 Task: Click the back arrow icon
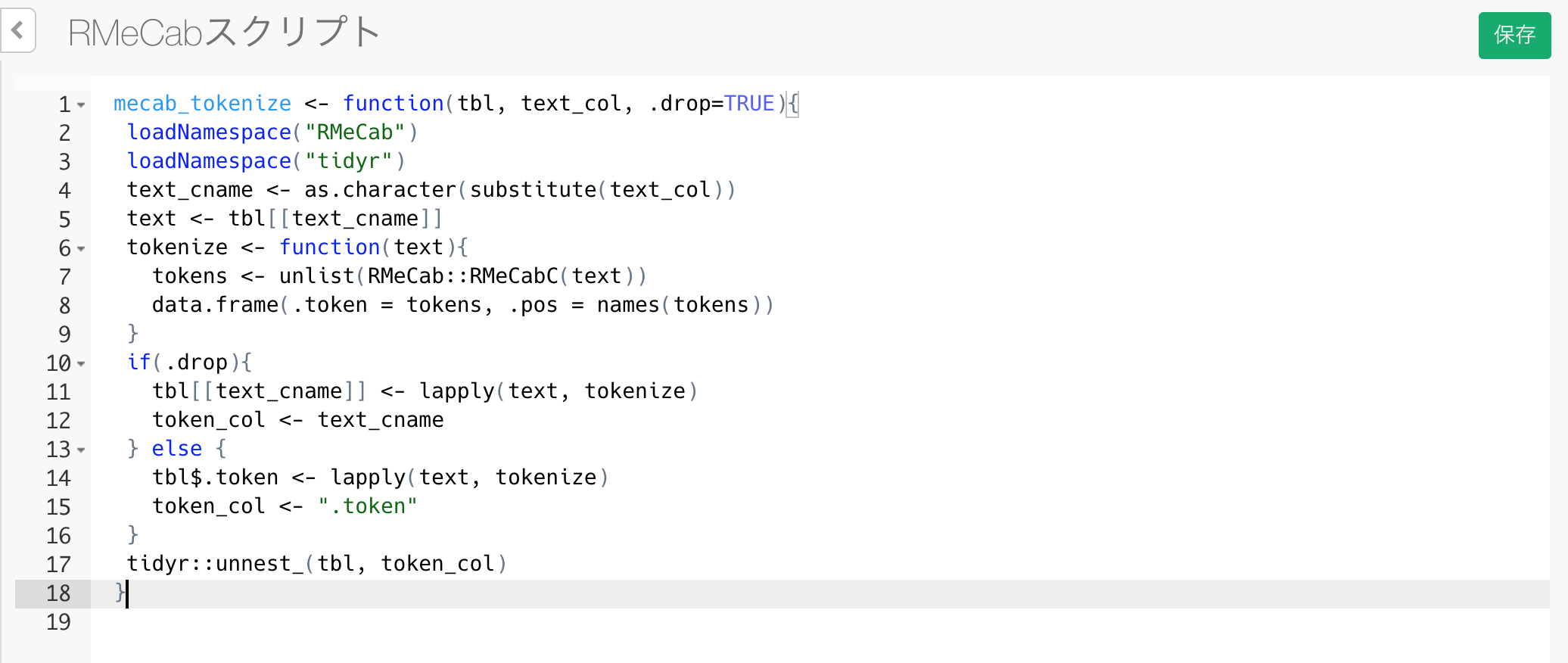click(17, 31)
